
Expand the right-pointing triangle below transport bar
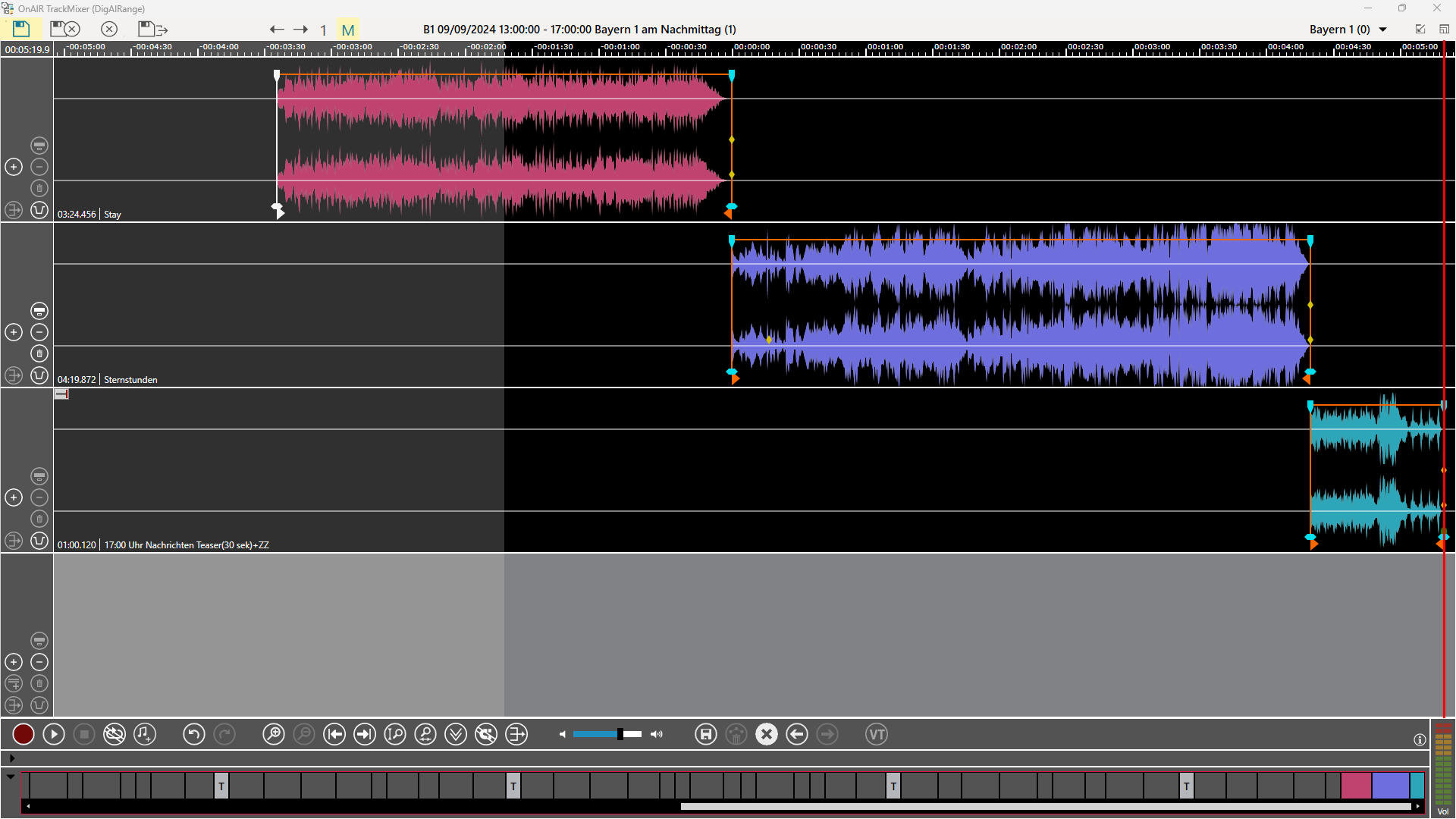click(x=12, y=758)
